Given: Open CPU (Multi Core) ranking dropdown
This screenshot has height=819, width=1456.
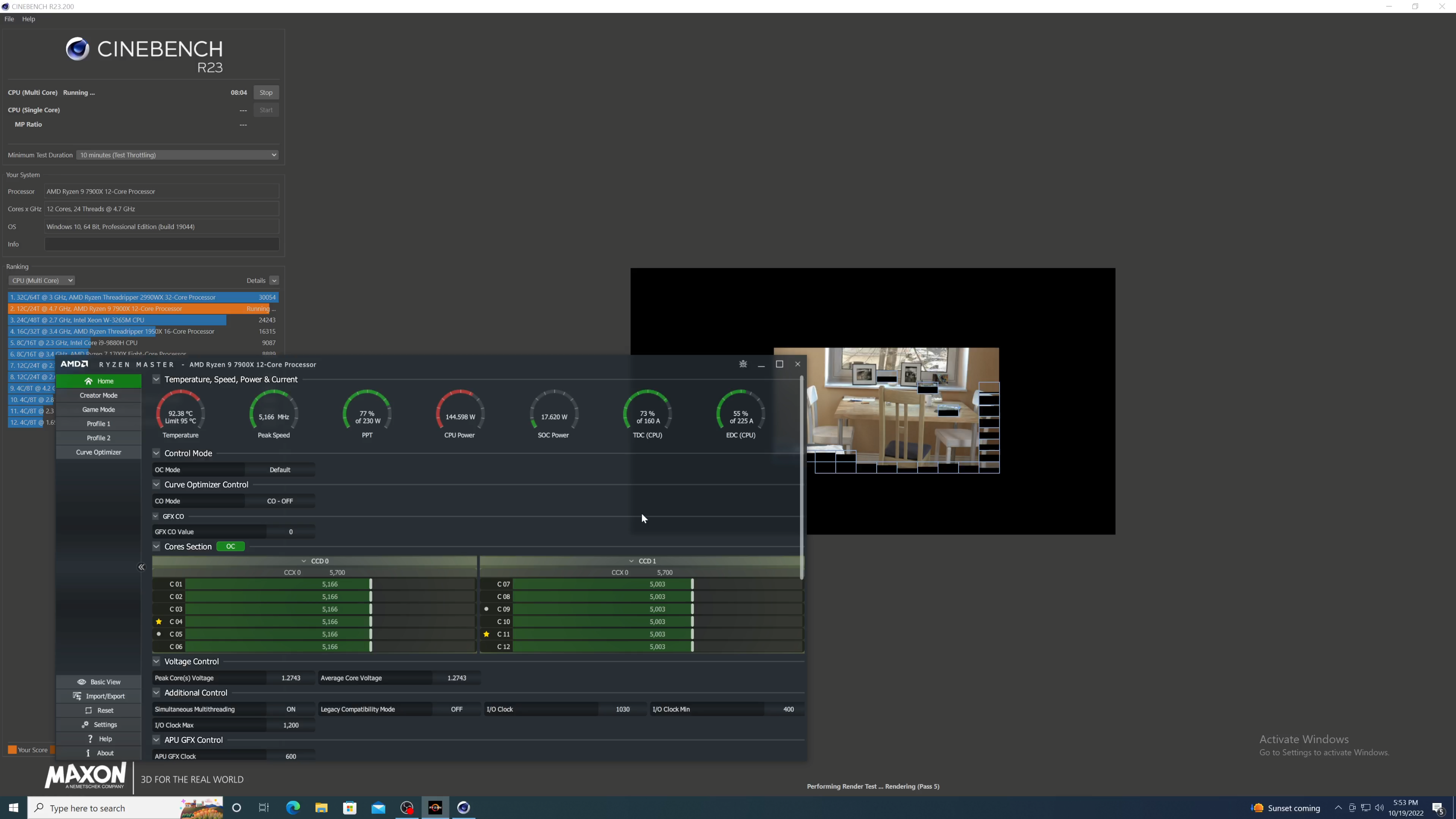Looking at the screenshot, I should click(41, 280).
